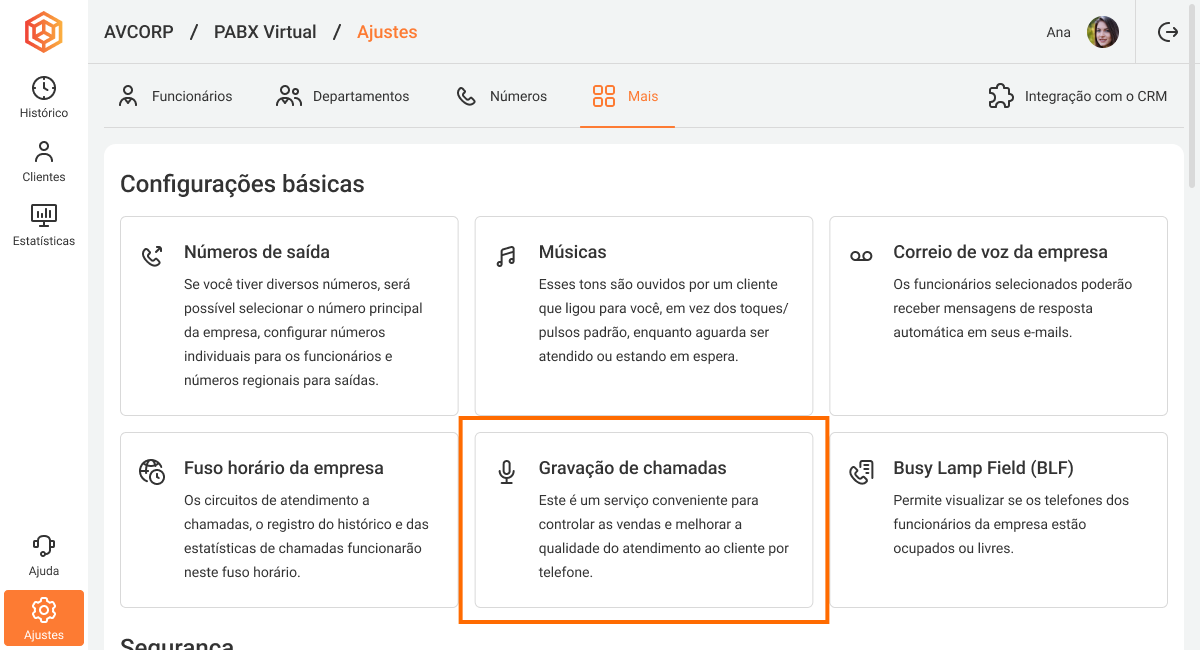The width and height of the screenshot is (1200, 650).
Task: Click the orange hexagon logo icon
Action: pyautogui.click(x=43, y=32)
